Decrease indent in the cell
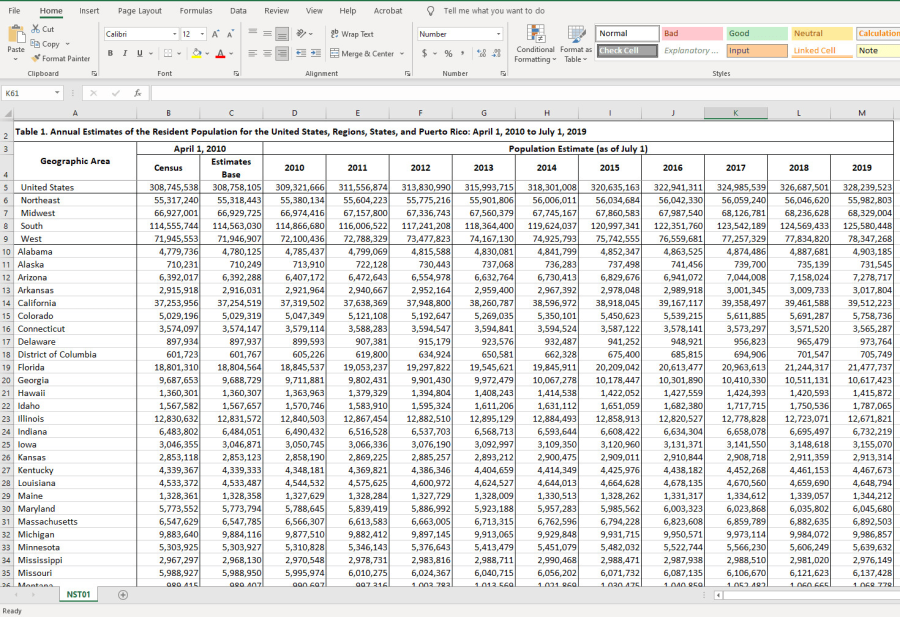The height and width of the screenshot is (617, 900). click(x=301, y=53)
